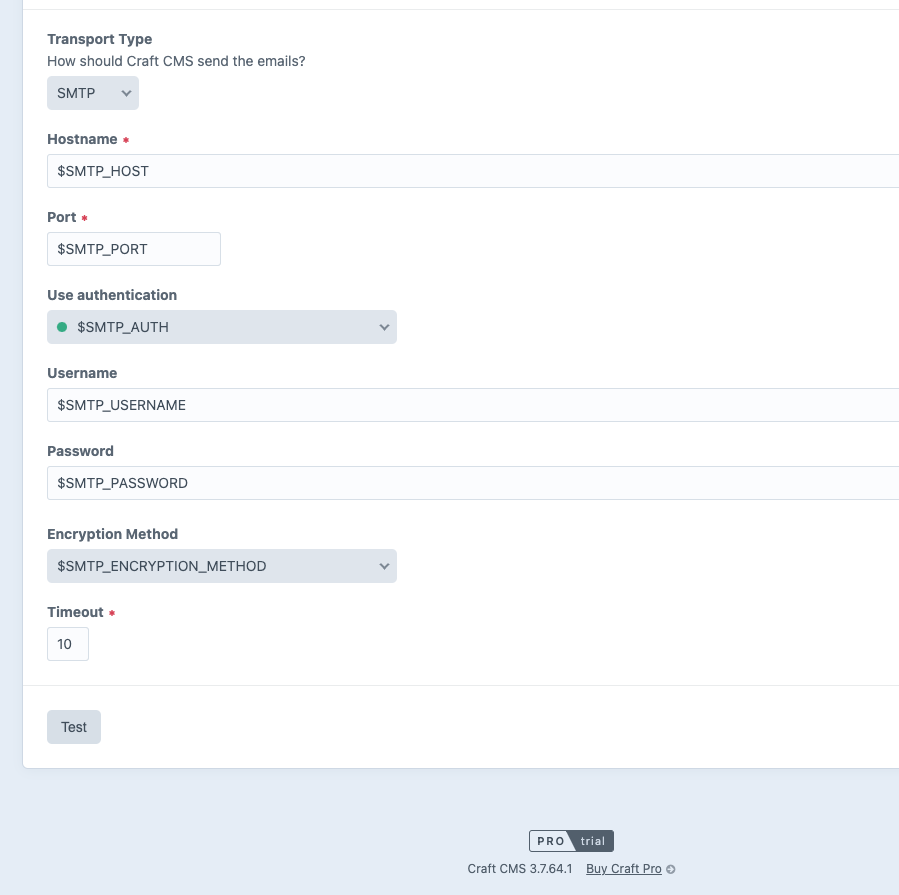Image resolution: width=899 pixels, height=895 pixels.
Task: Follow the Buy Craft Pro link
Action: pos(623,869)
